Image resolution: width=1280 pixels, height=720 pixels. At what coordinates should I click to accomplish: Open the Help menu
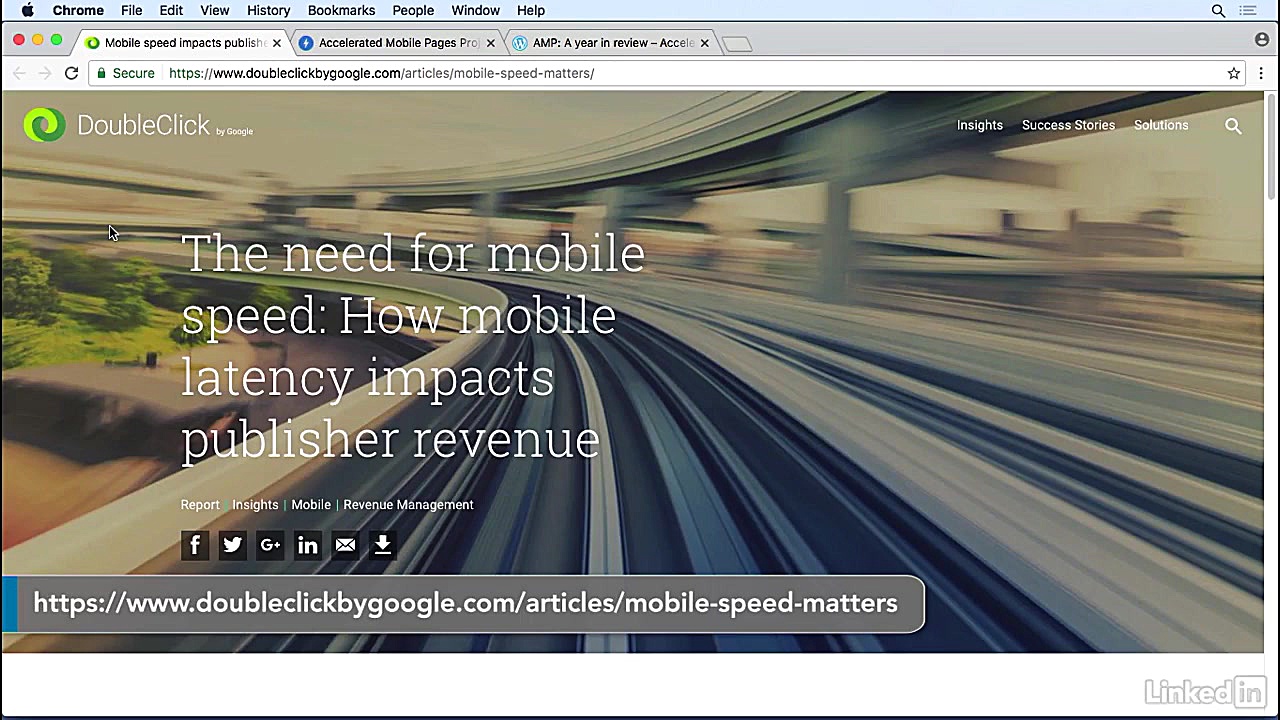click(x=531, y=10)
